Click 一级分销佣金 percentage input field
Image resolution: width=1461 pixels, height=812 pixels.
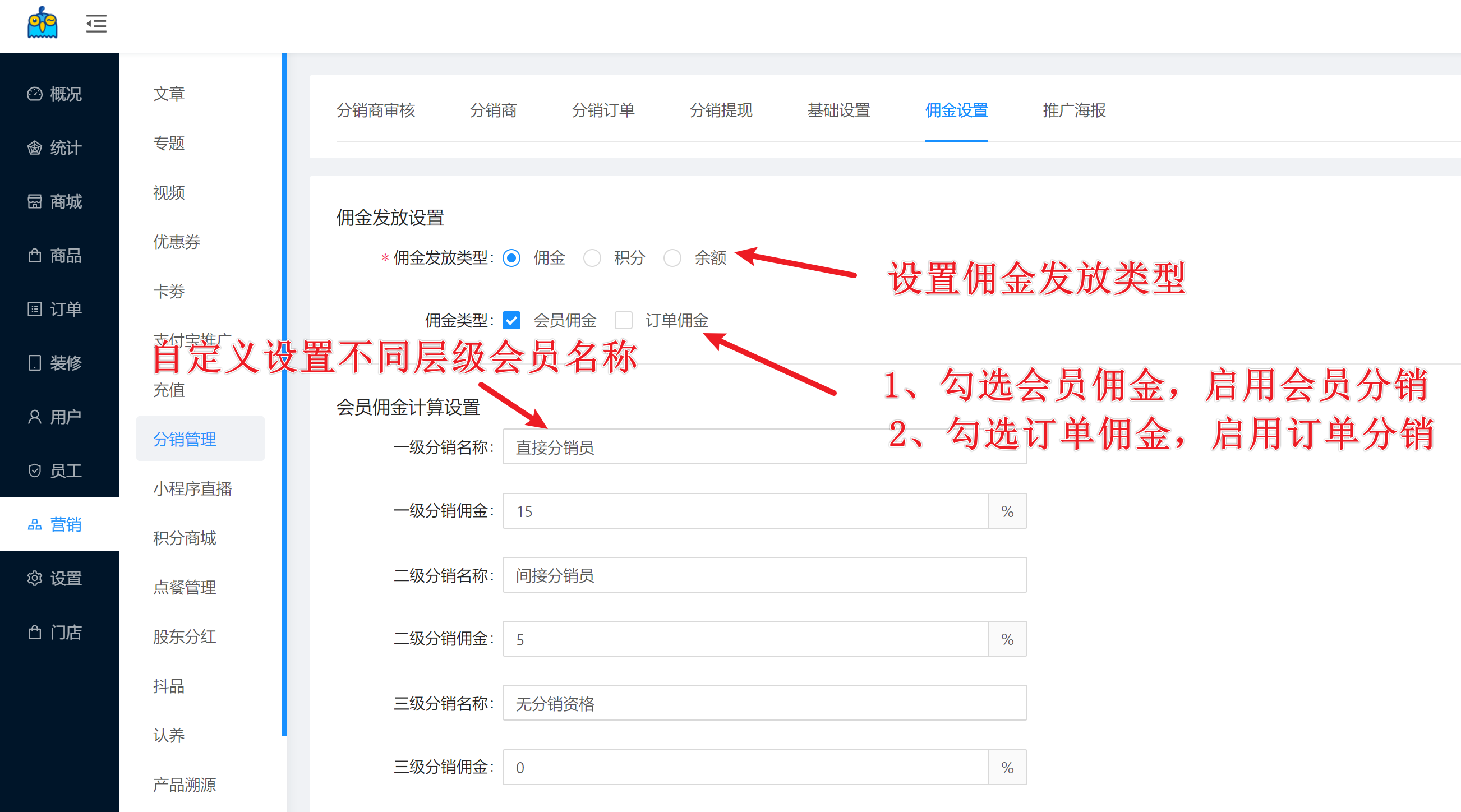click(x=744, y=511)
